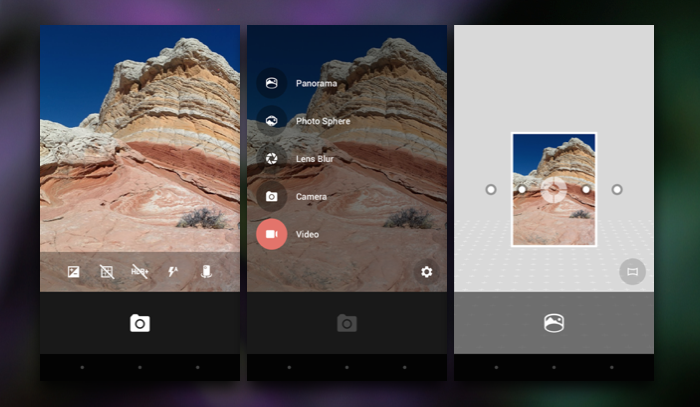
Task: Select the red Video mode icon
Action: 271,234
